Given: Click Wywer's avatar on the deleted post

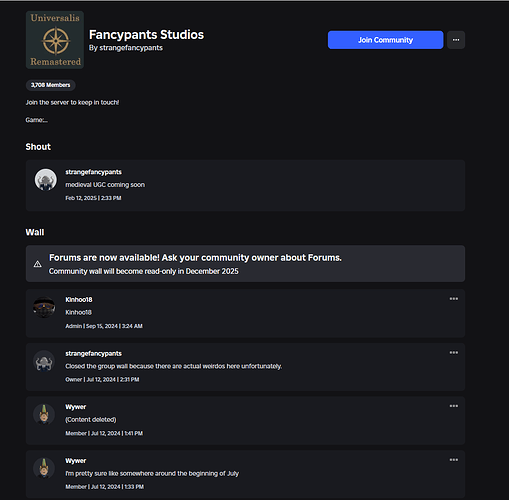Looking at the screenshot, I should tap(44, 414).
